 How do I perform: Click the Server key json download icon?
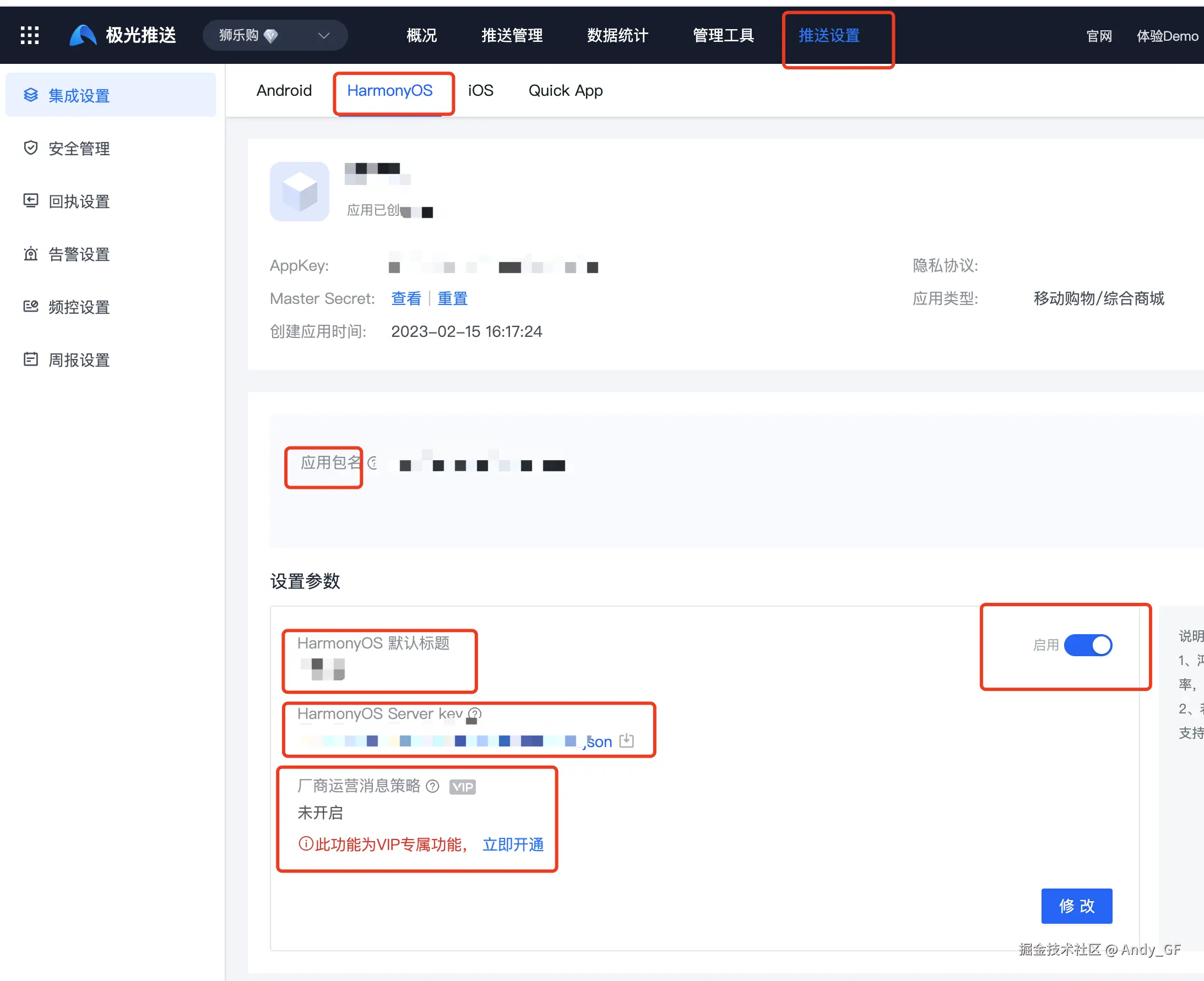(x=626, y=740)
